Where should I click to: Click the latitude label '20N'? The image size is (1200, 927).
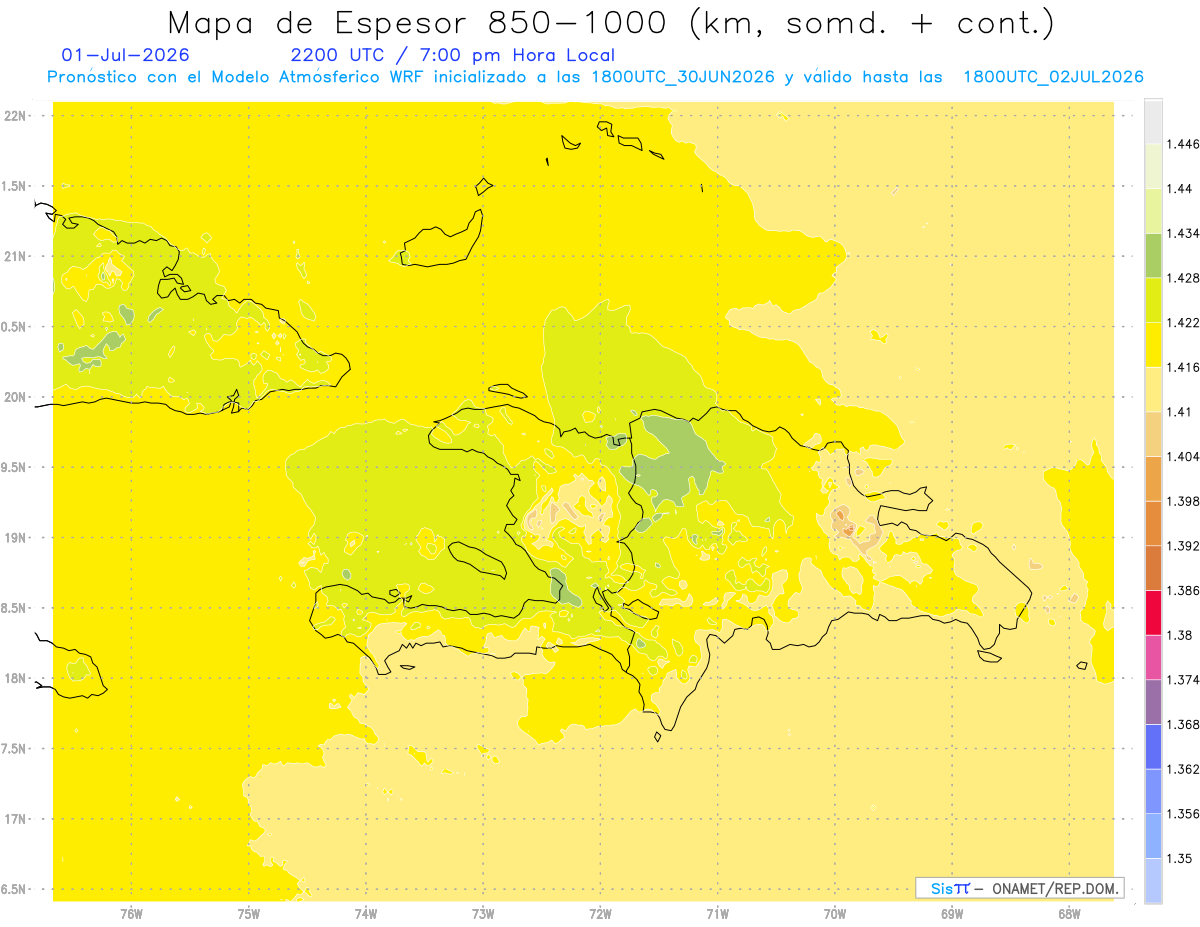click(16, 397)
